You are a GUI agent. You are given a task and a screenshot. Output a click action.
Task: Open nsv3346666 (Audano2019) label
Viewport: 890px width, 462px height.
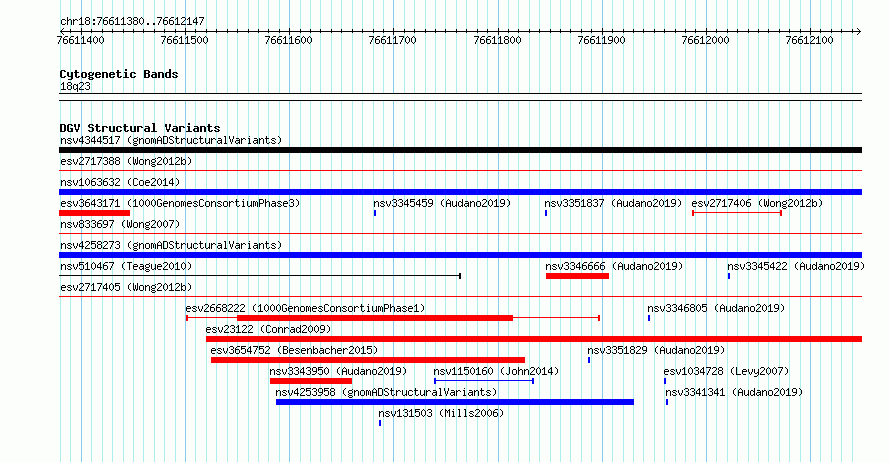[614, 266]
